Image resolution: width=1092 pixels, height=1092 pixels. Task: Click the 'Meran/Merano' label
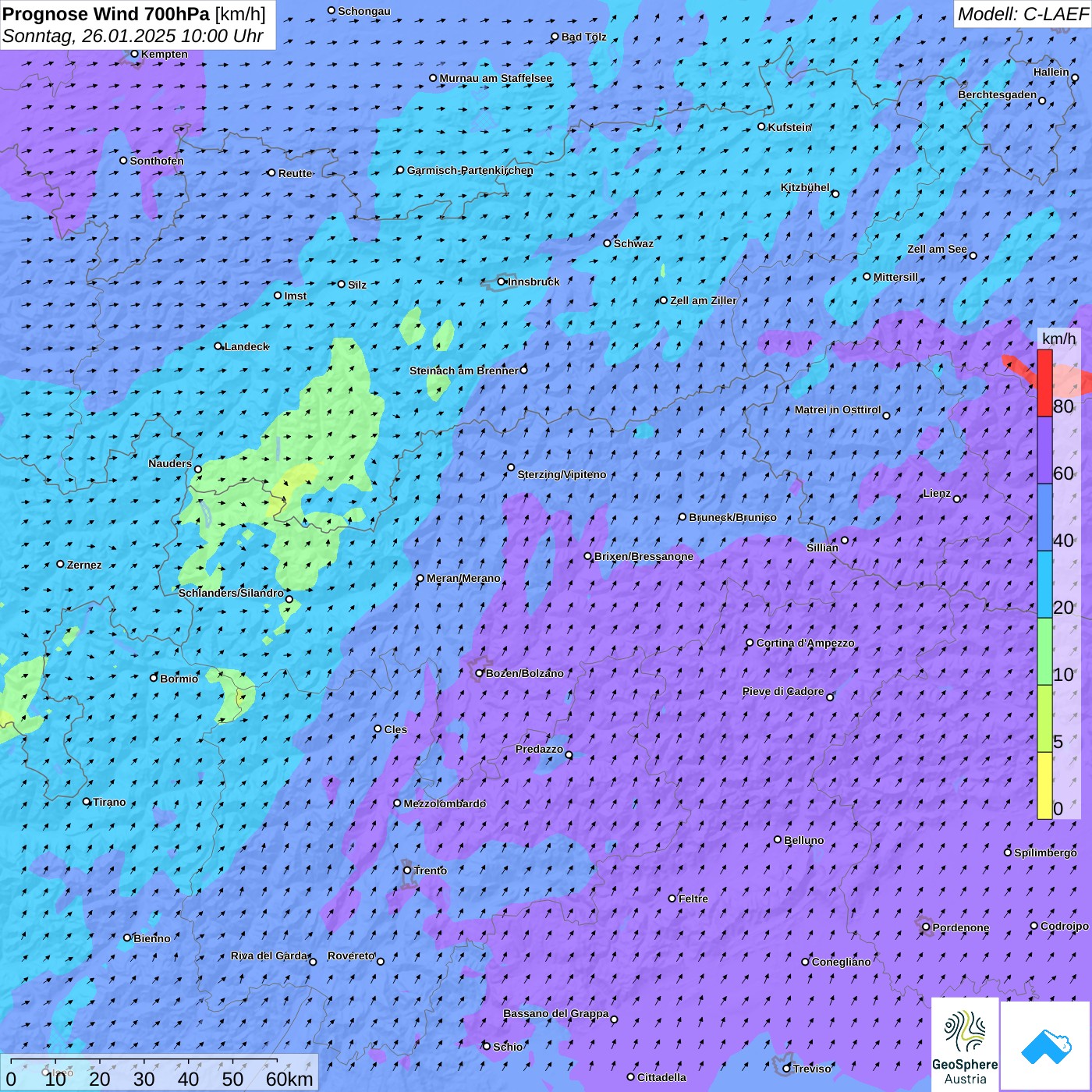pos(463,578)
